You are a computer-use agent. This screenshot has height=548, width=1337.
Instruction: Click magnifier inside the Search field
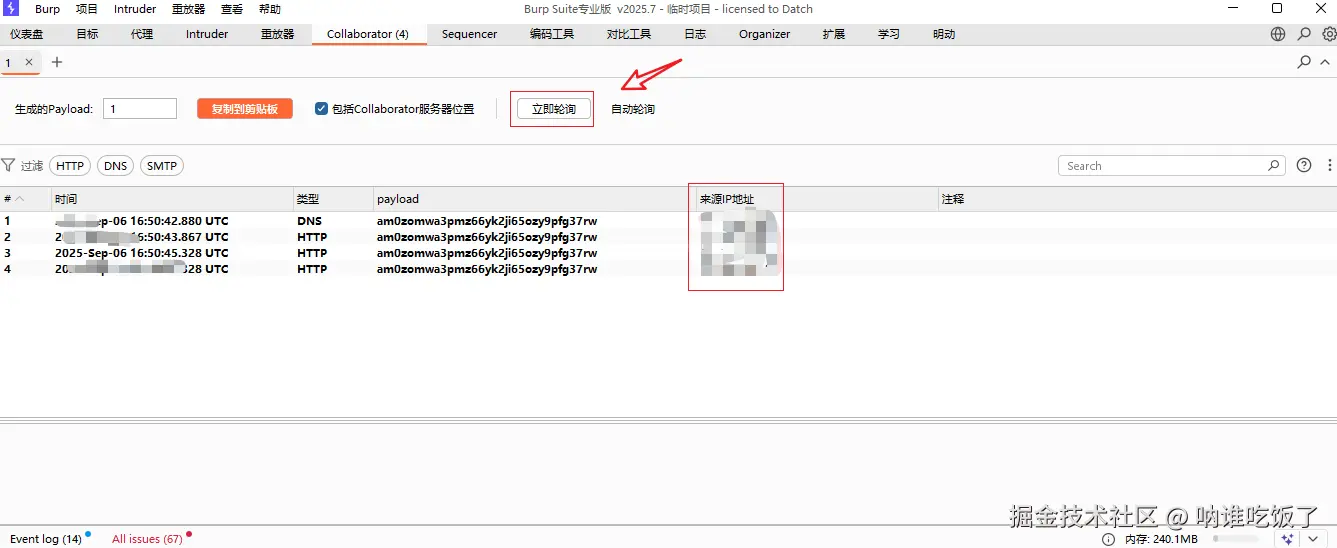pyautogui.click(x=1274, y=166)
